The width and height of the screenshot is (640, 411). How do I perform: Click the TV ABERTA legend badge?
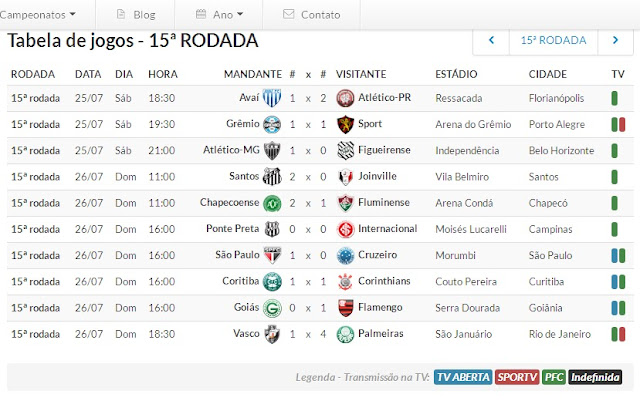click(463, 377)
